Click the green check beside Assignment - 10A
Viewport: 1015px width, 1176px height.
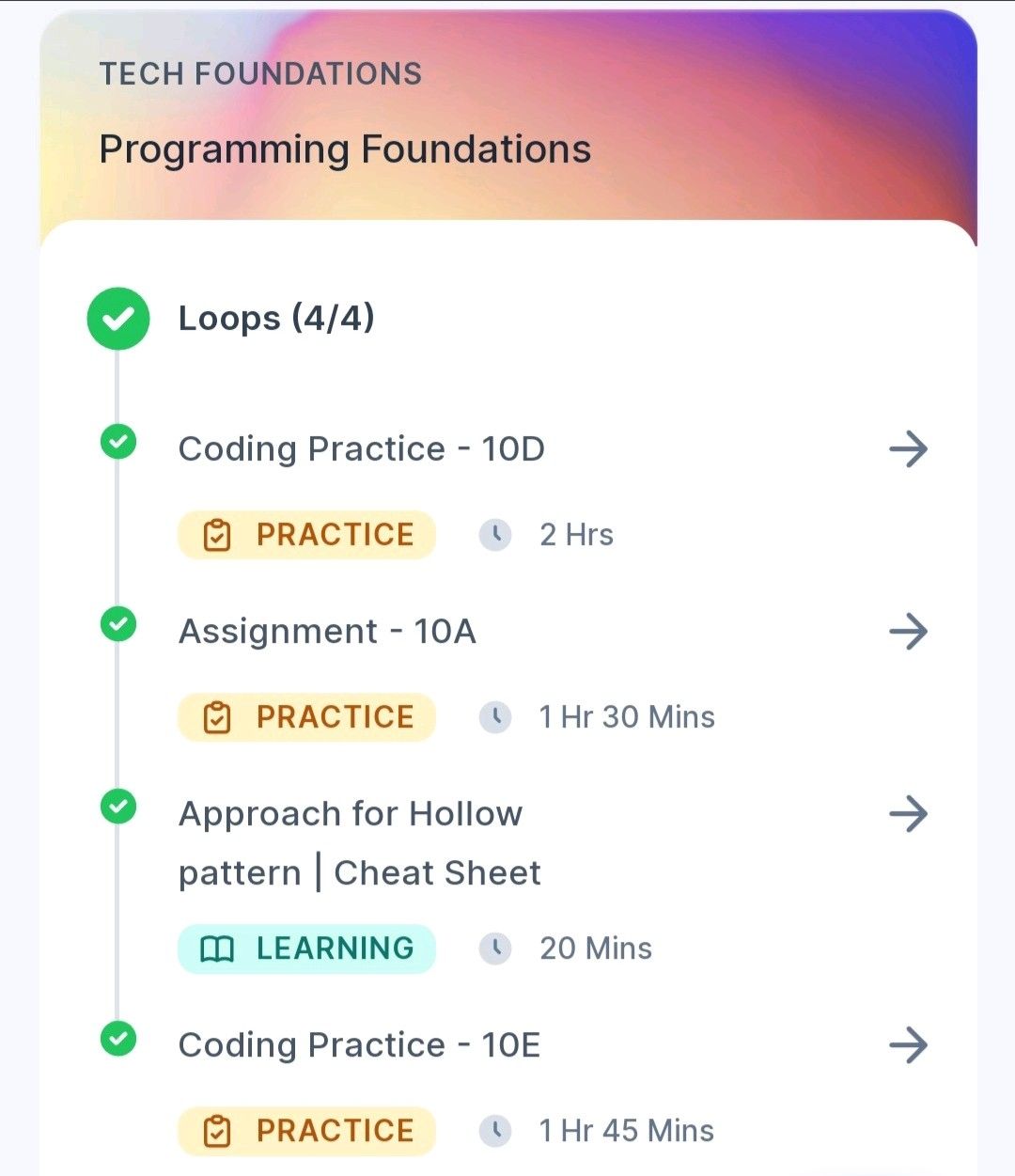pyautogui.click(x=118, y=624)
